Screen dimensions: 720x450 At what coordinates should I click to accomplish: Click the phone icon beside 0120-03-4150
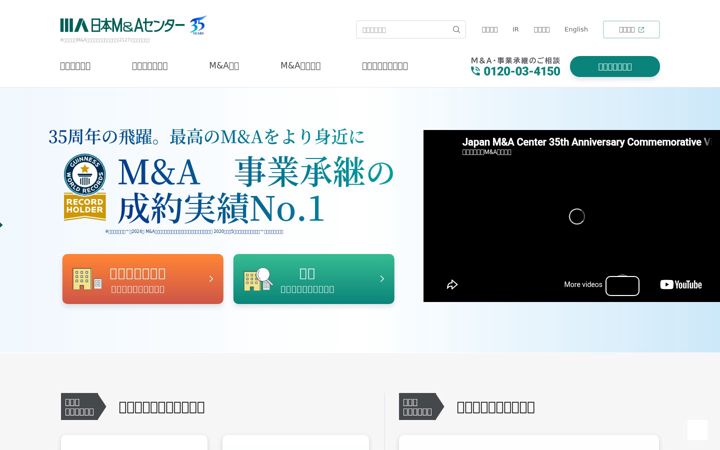coord(475,71)
